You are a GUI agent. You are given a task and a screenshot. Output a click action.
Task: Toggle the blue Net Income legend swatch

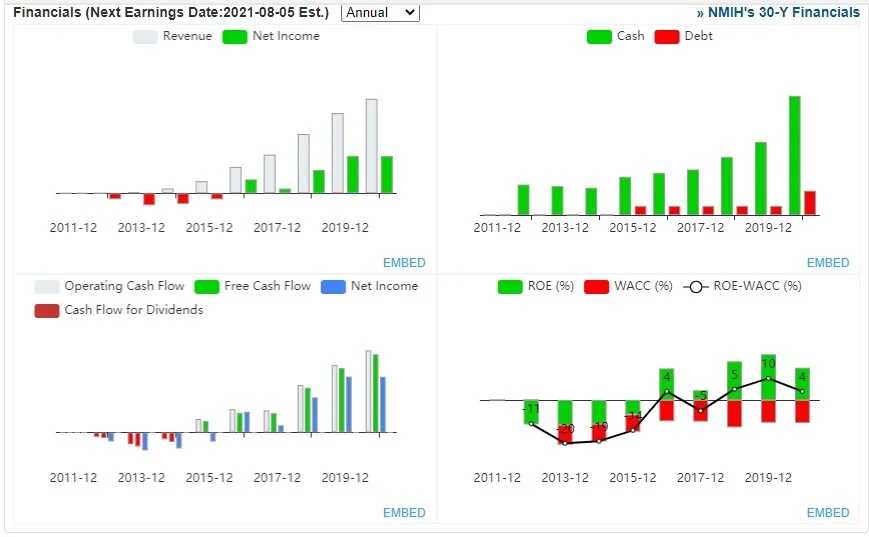pos(333,287)
